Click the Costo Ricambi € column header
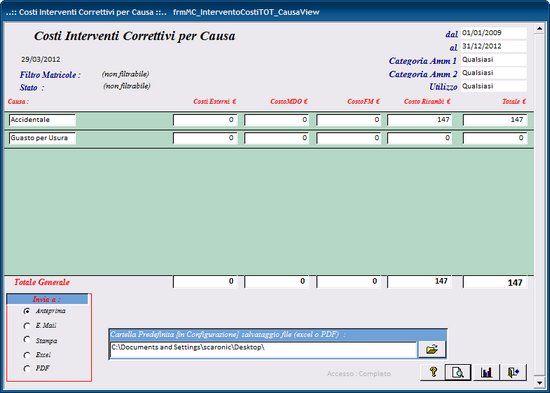 tap(427, 102)
